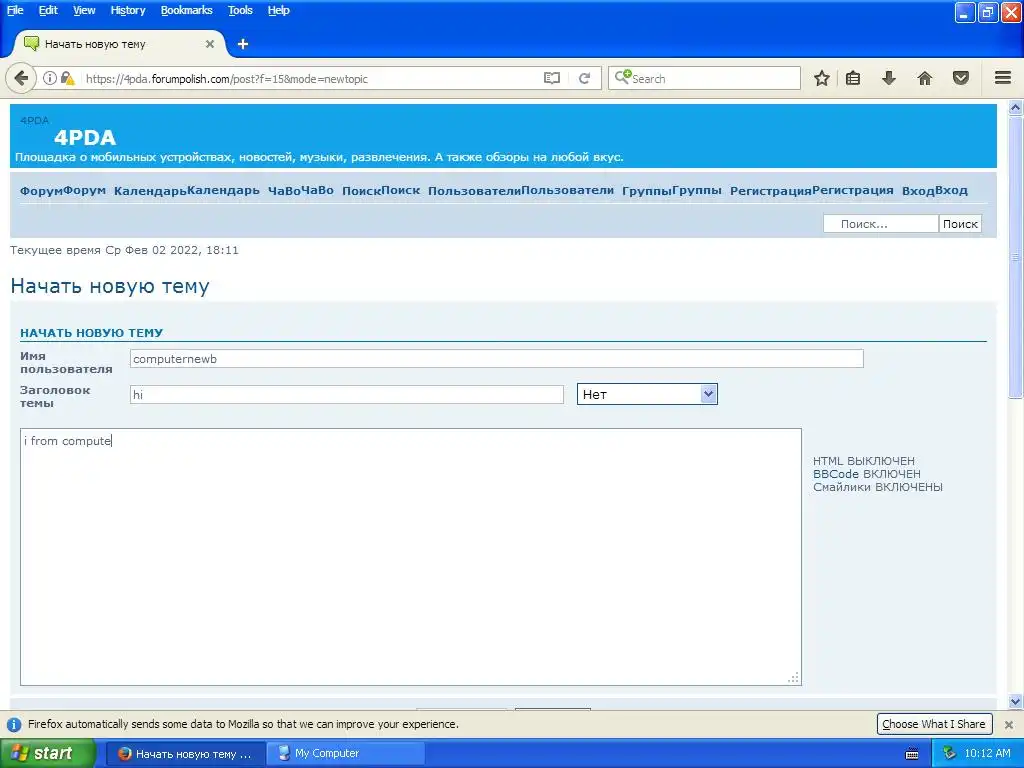The width and height of the screenshot is (1024, 768).
Task: Open the Вход login link
Action: click(x=935, y=191)
